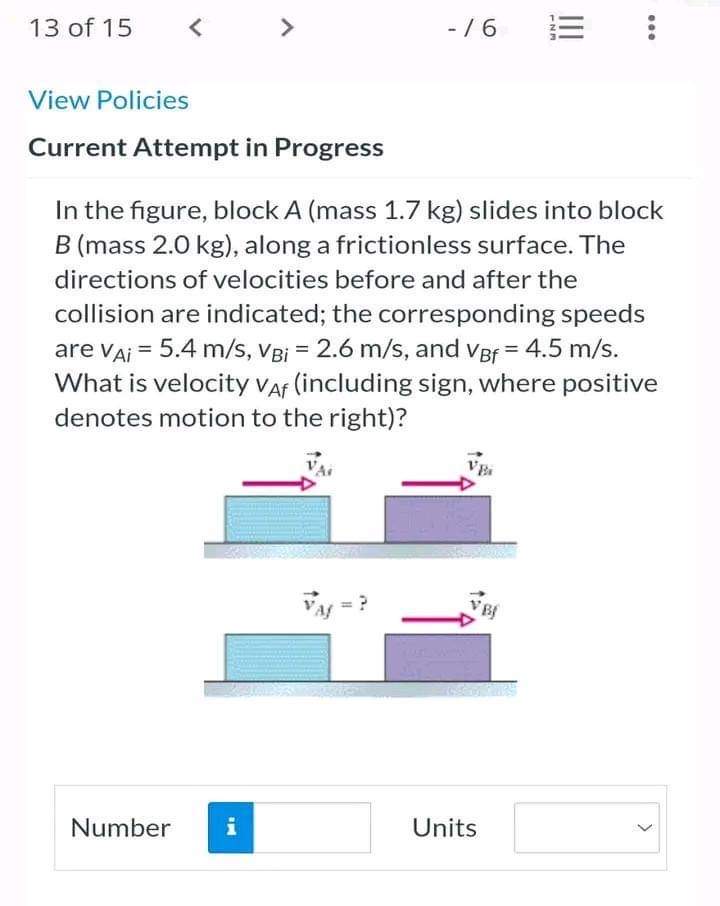Click the block A velocity arrow vAi
The width and height of the screenshot is (720, 906).
270,482
